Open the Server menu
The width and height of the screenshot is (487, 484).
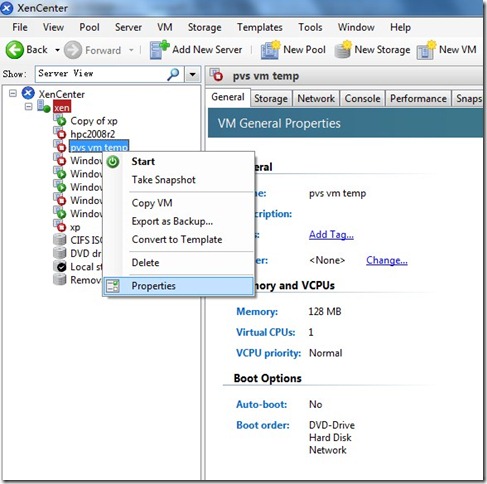point(128,27)
